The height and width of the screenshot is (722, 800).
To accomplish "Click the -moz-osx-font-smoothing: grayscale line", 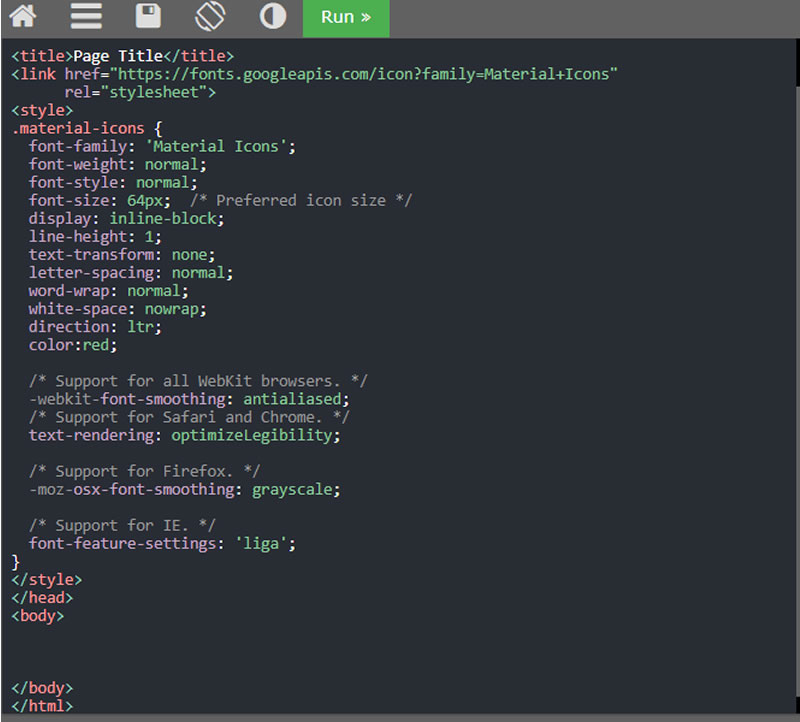I will 184,490.
